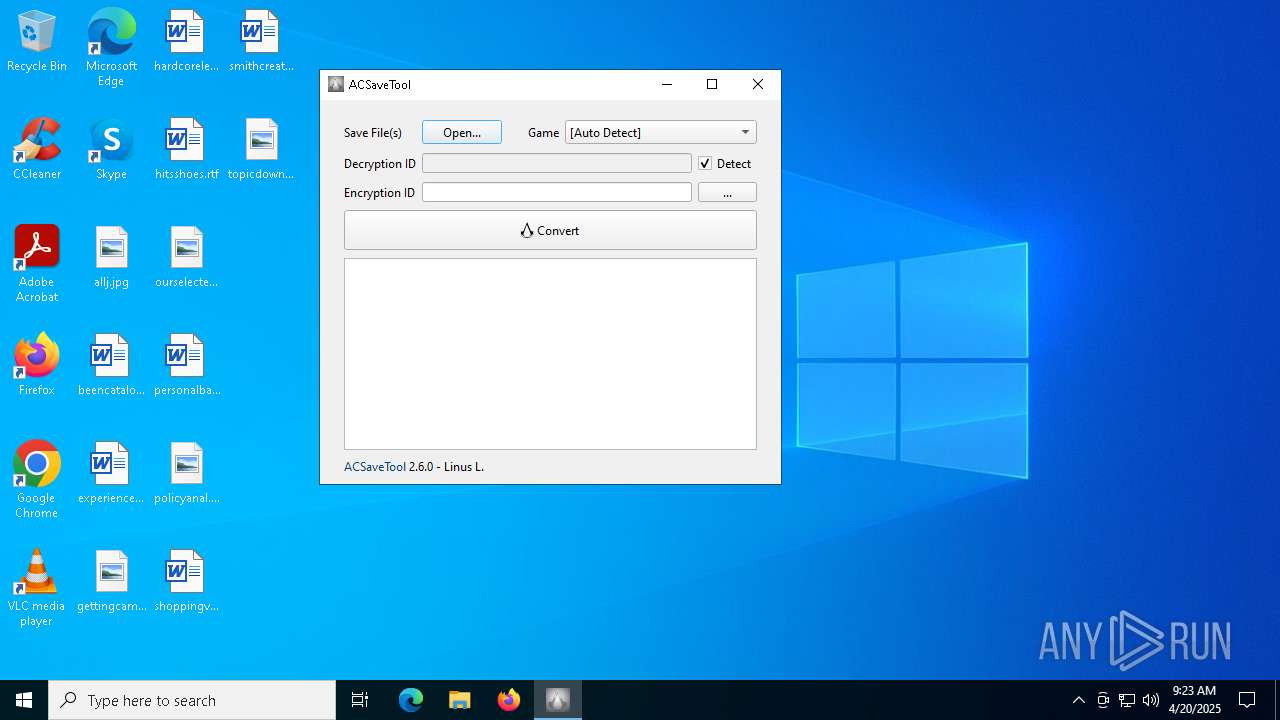
Task: Click the empty log output area
Action: [550, 354]
